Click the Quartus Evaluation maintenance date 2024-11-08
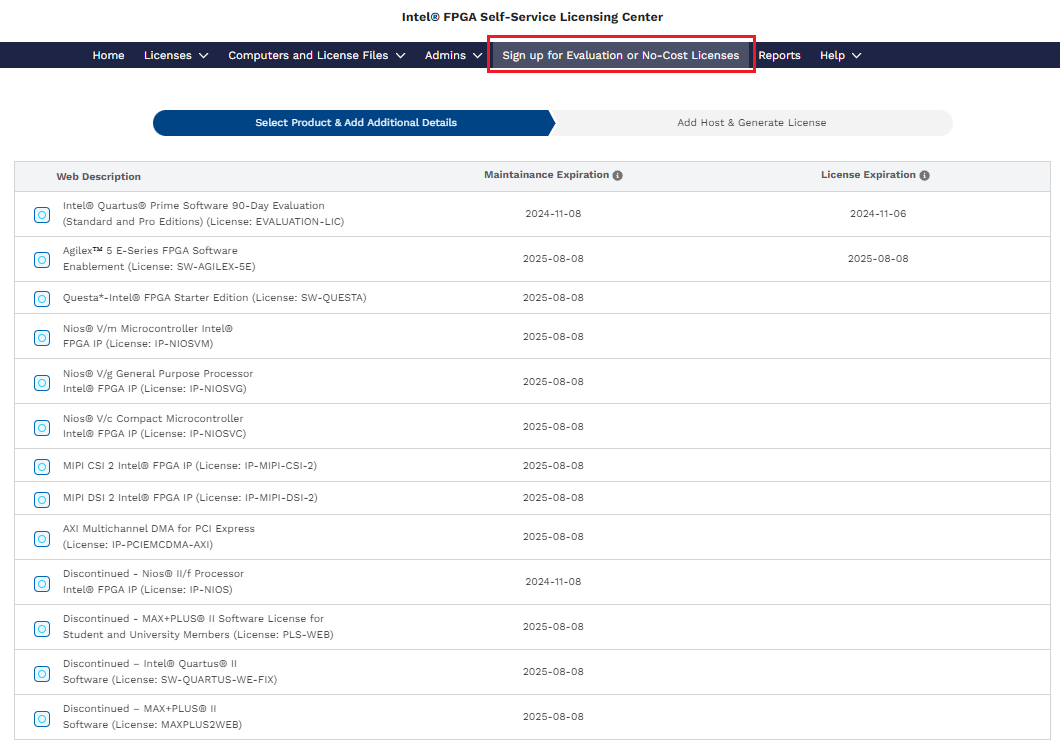 coord(553,214)
